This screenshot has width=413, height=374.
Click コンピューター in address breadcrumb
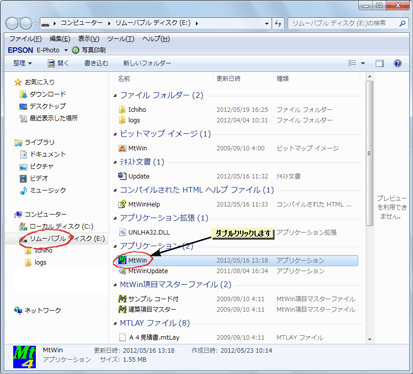(81, 23)
